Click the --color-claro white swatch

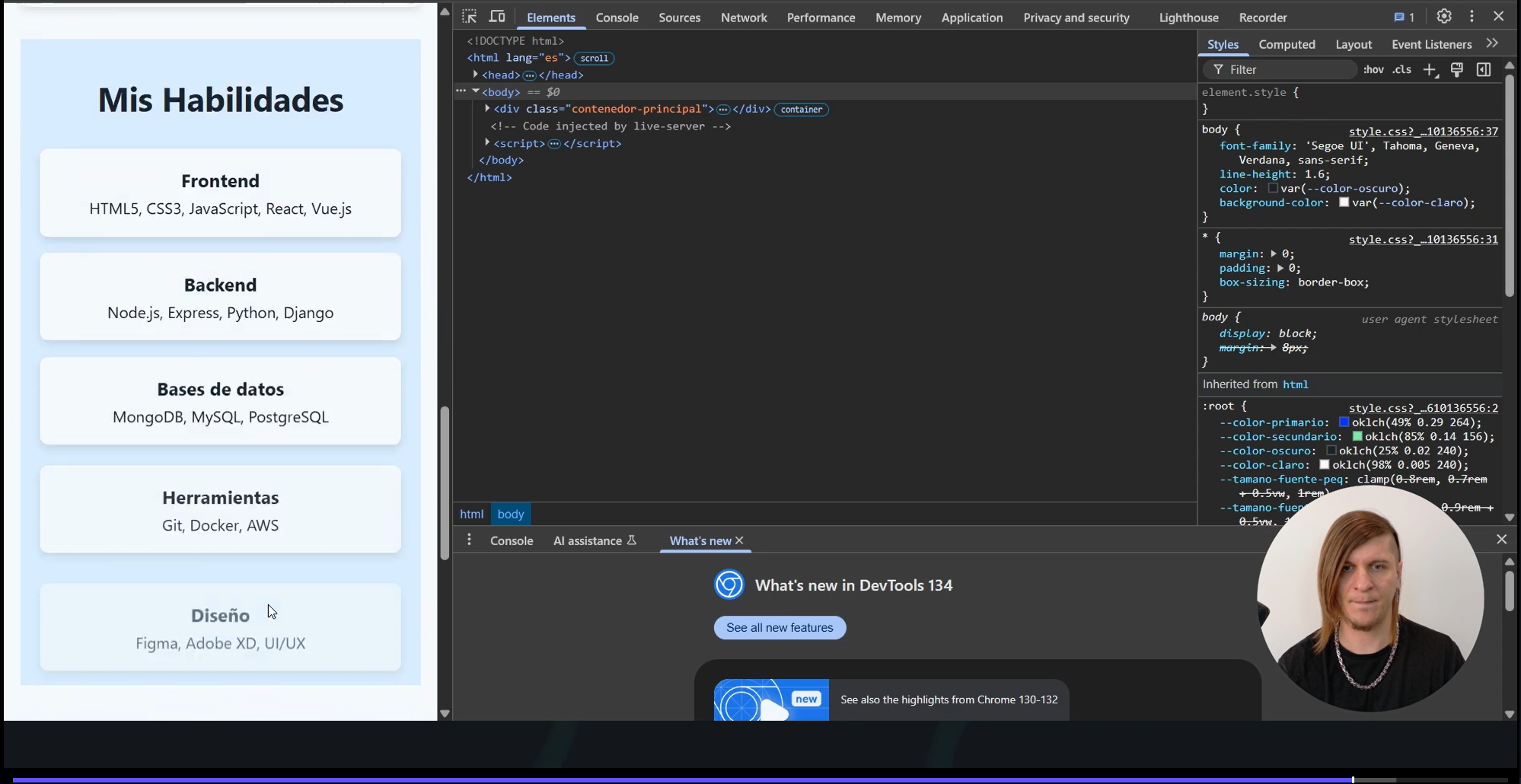[1324, 464]
